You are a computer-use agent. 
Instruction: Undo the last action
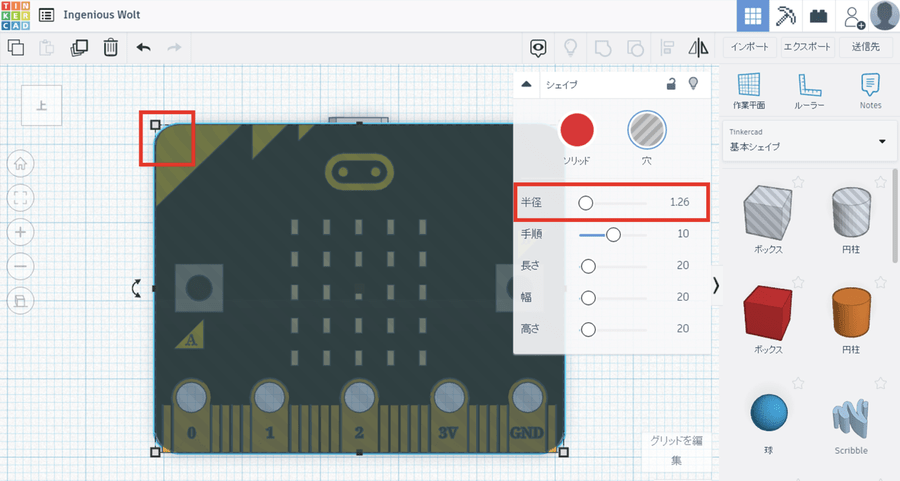coord(143,47)
